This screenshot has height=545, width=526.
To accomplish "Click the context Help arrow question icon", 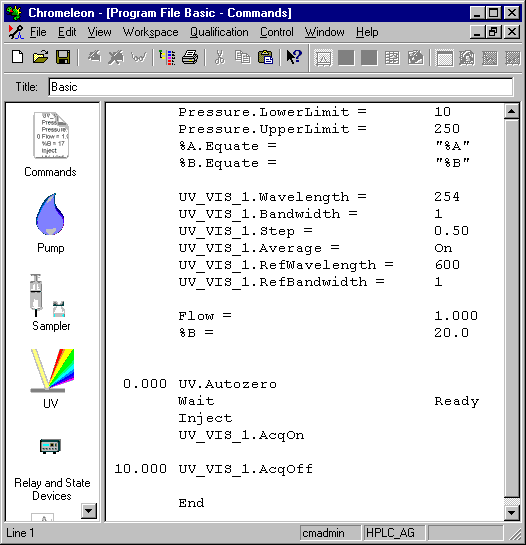I will [x=294, y=57].
